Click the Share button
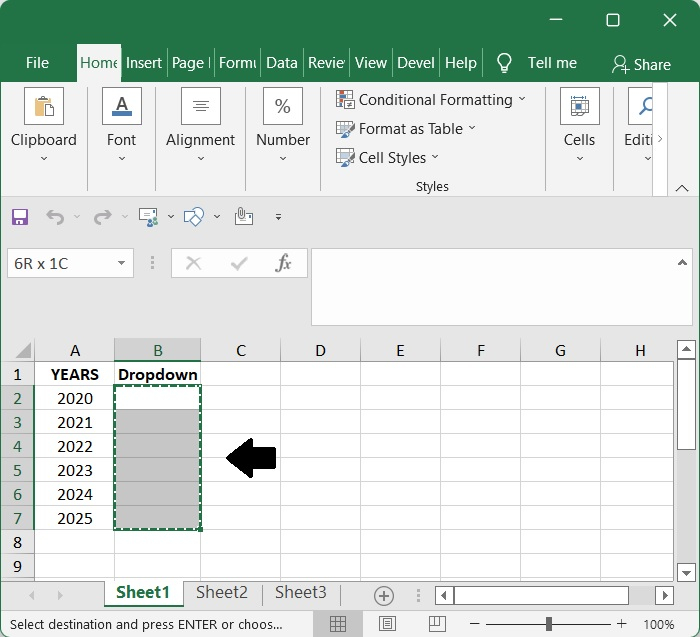Viewport: 700px width, 637px height. (641, 64)
